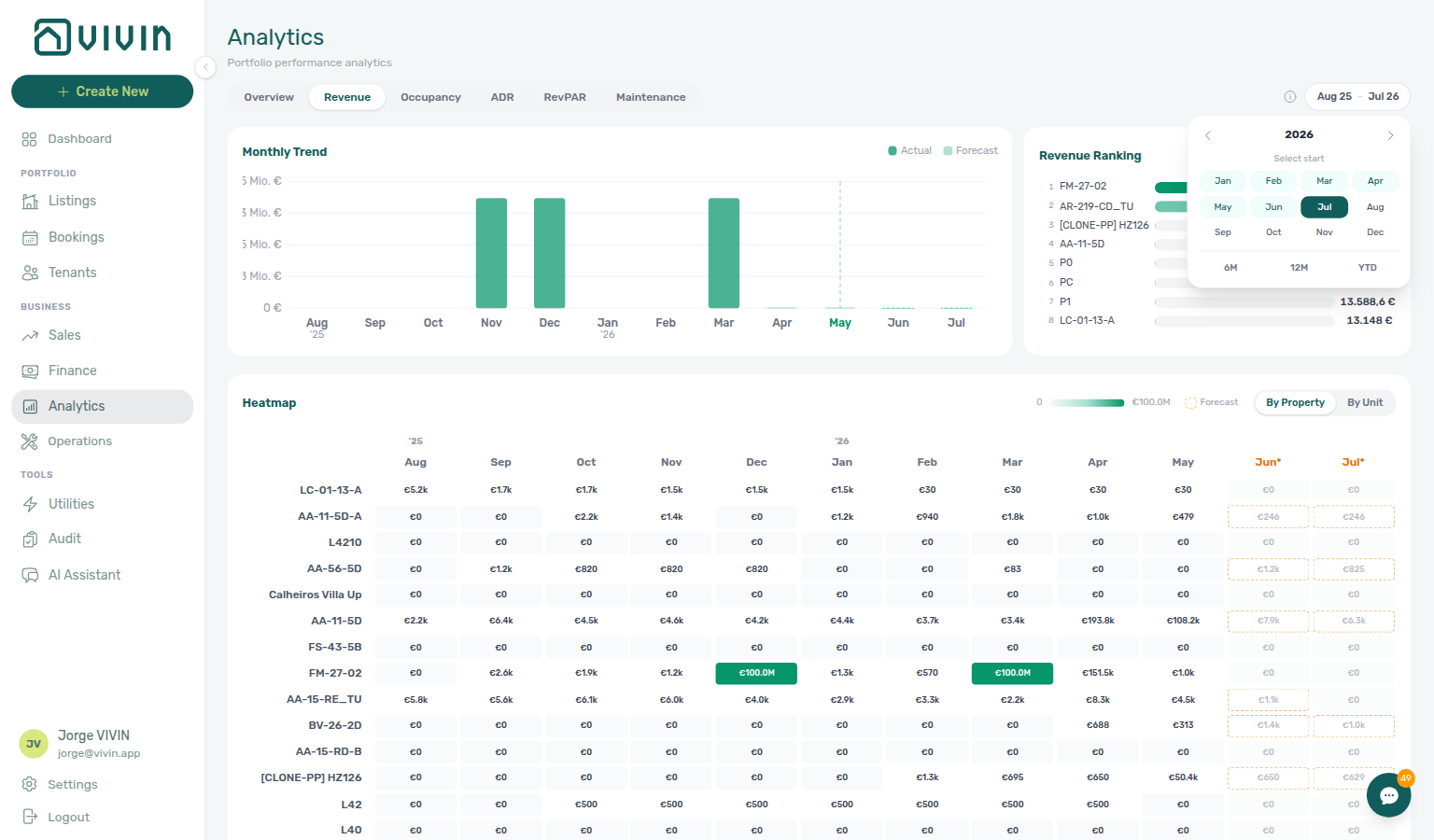Screen dimensions: 1434x840
Task: Choose the 6M preset range
Action: (x=1230, y=268)
